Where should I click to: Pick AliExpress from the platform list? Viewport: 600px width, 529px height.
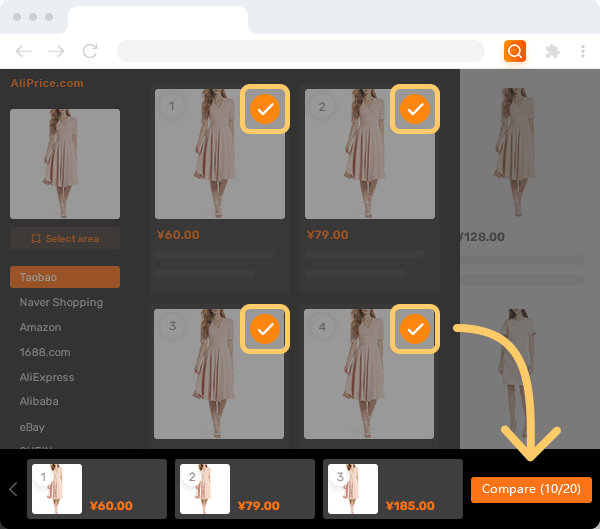[x=65, y=377]
